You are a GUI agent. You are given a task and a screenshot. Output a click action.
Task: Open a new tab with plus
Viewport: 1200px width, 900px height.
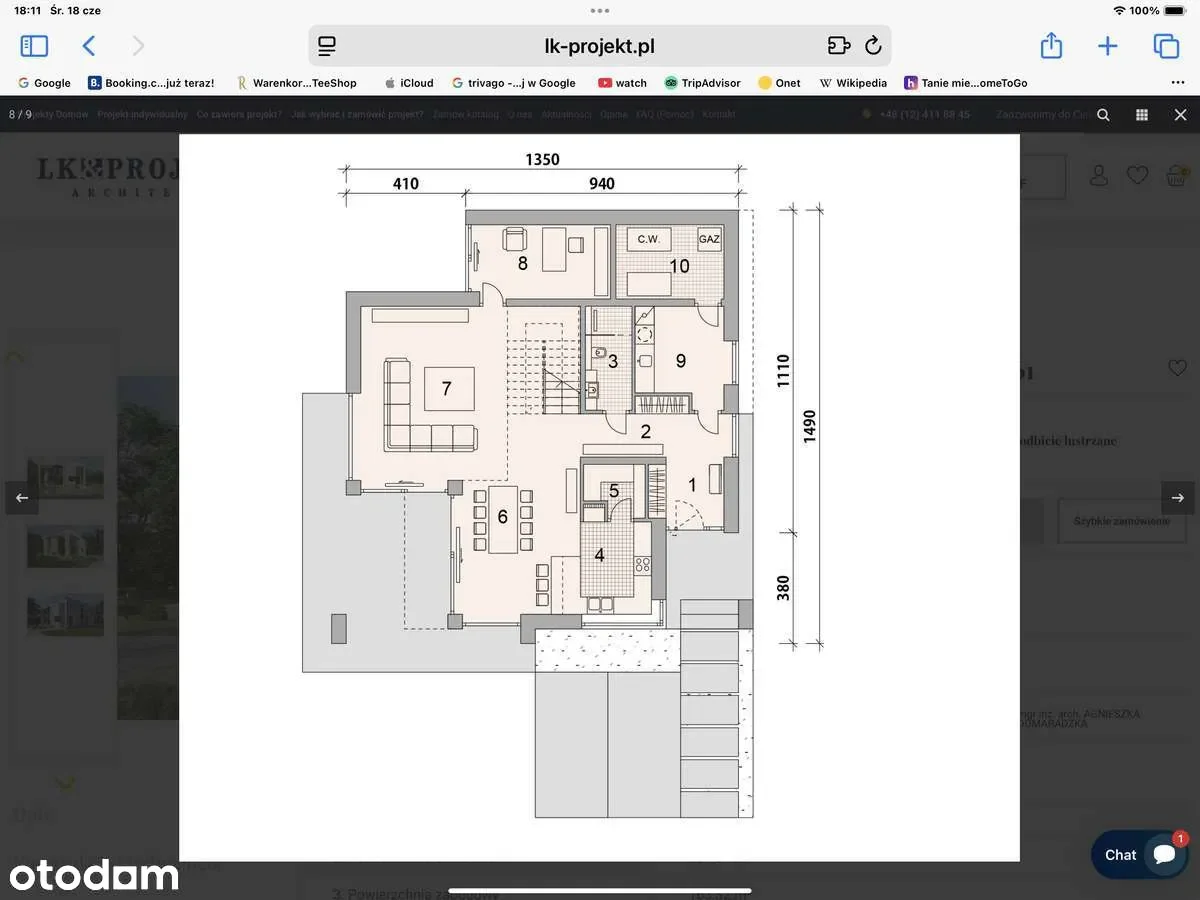1107,46
